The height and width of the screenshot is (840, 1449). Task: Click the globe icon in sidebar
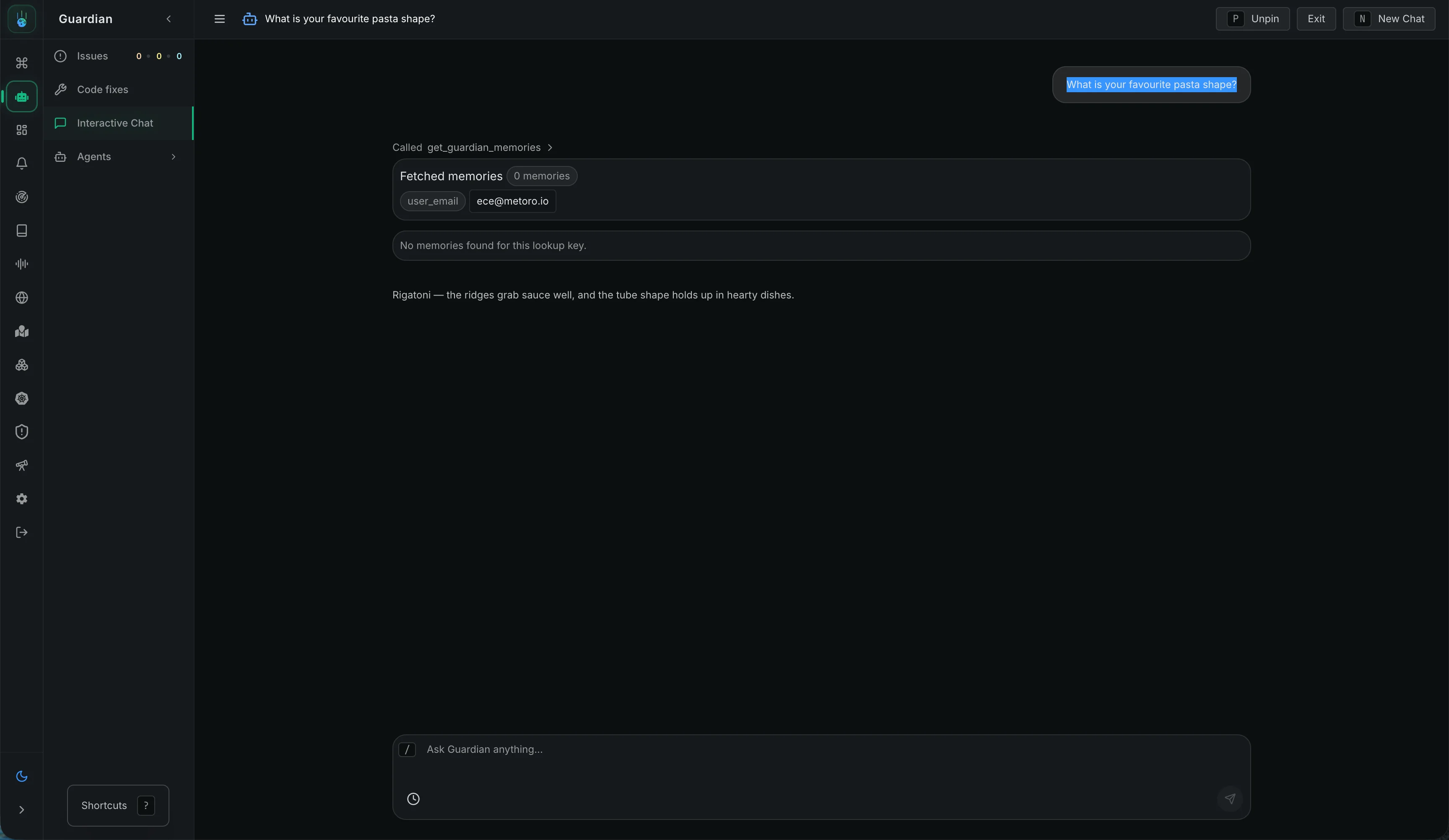(22, 298)
